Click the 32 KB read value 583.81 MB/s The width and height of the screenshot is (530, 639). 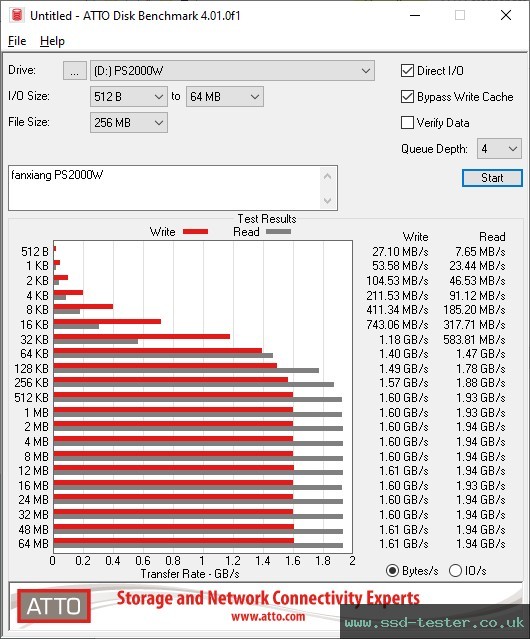[x=474, y=339]
